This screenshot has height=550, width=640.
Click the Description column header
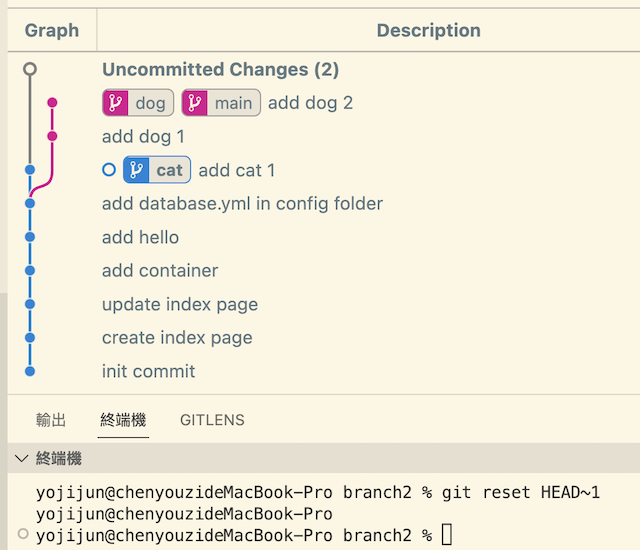tap(428, 30)
